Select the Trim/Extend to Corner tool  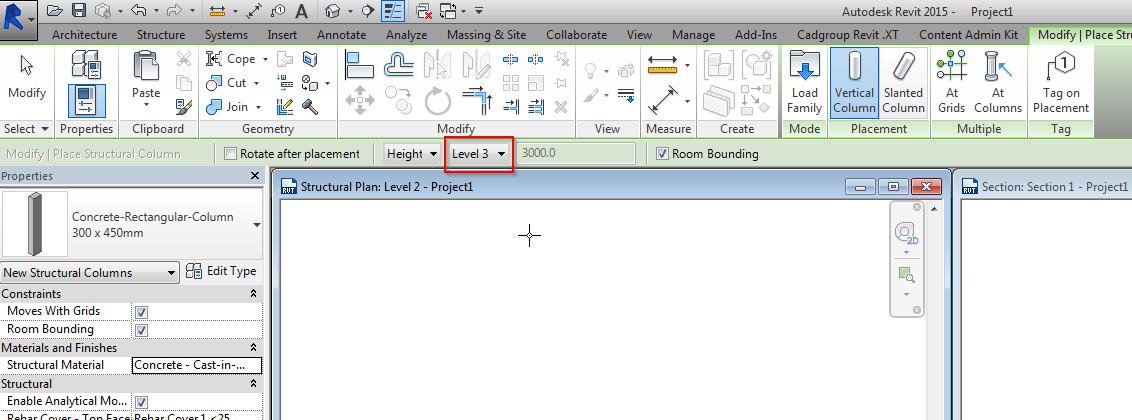pyautogui.click(x=476, y=100)
